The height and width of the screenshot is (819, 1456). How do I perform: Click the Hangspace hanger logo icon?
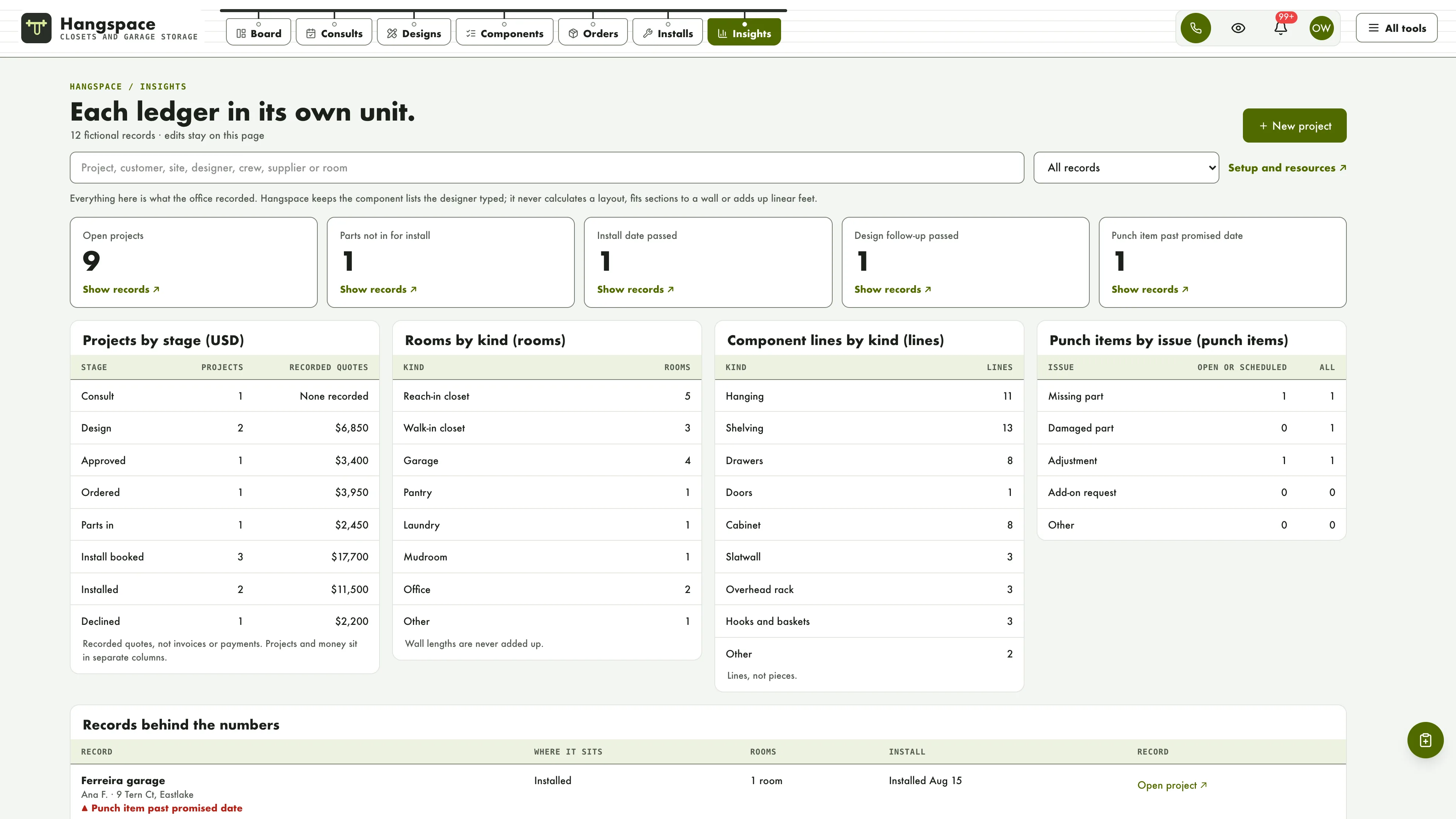[36, 28]
